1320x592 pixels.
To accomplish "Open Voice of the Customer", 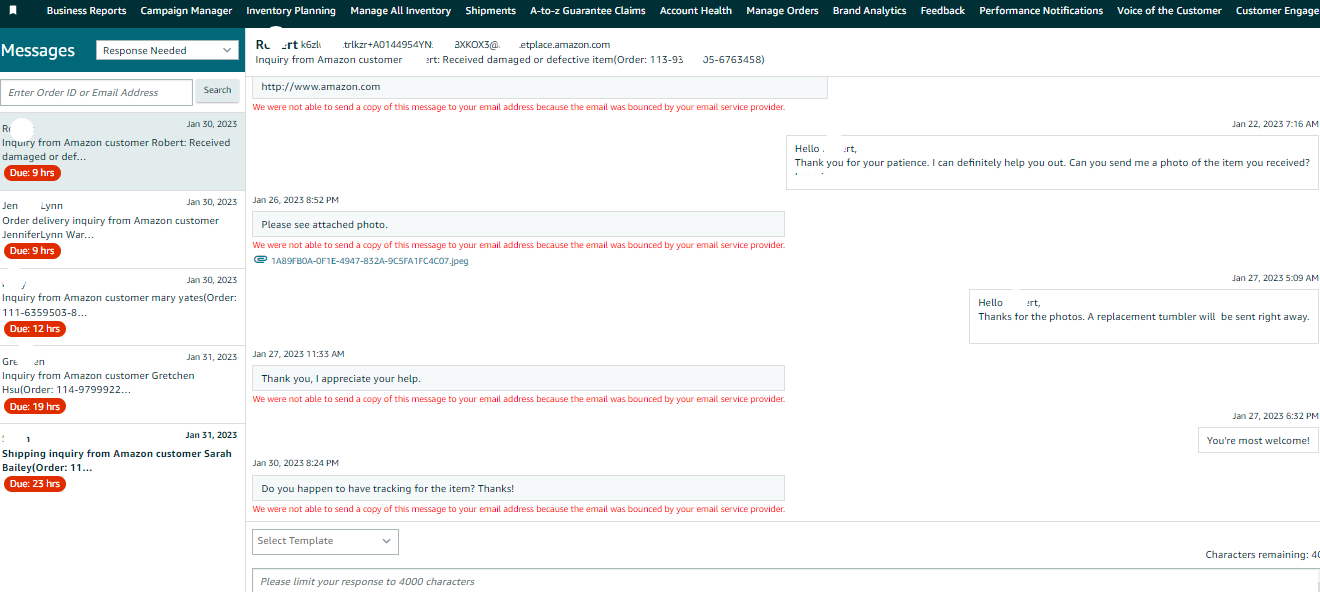I will 1169,11.
